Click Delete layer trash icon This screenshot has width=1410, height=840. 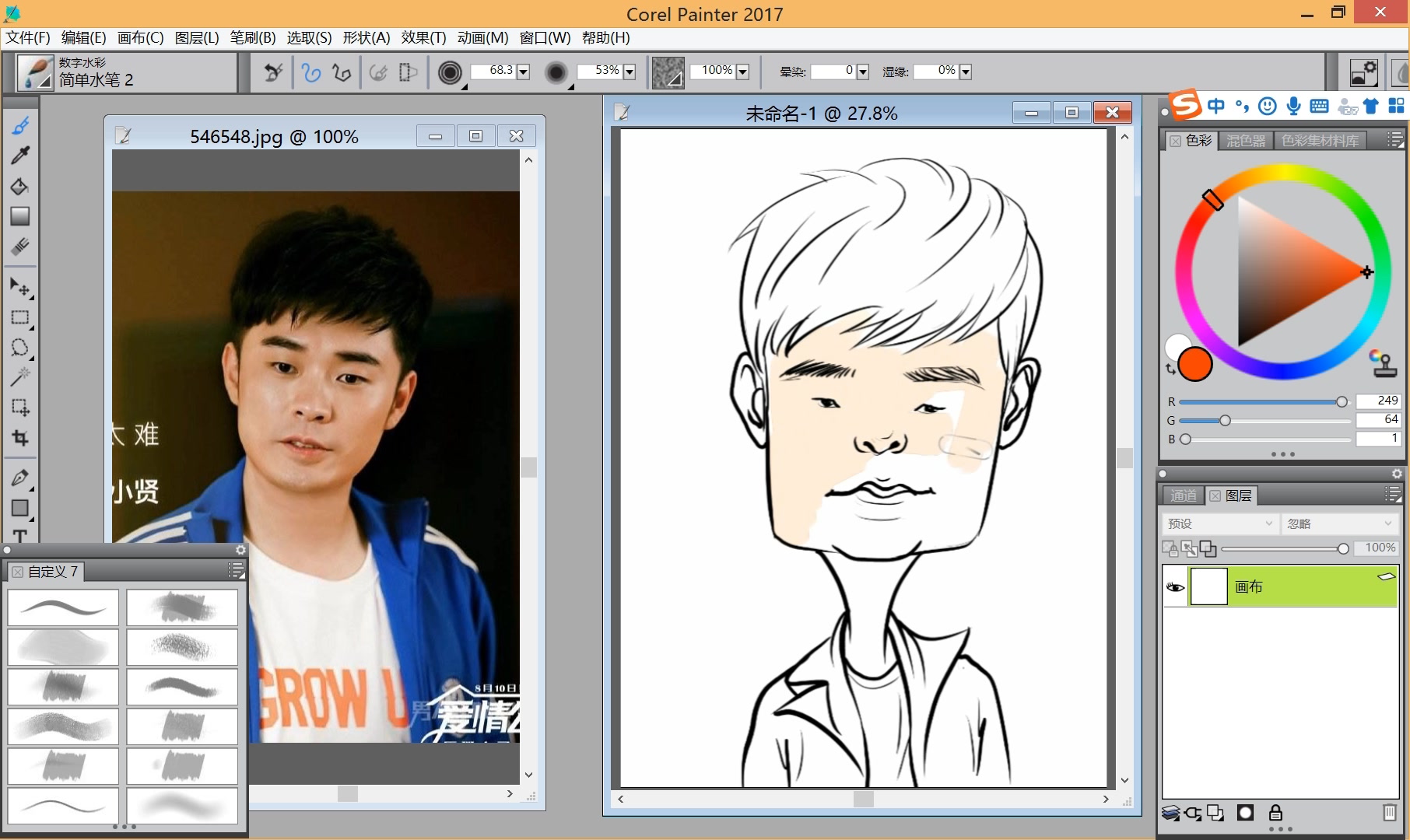(x=1389, y=813)
